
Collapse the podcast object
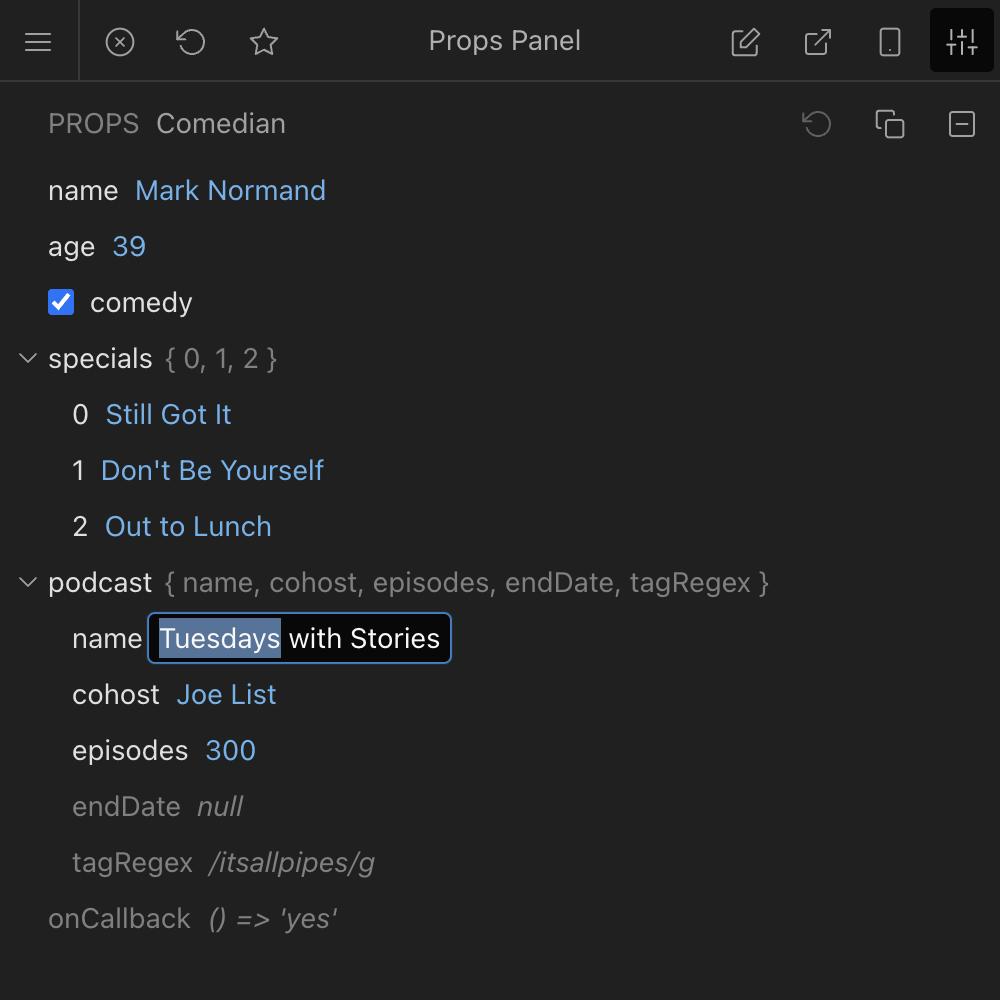tap(28, 583)
